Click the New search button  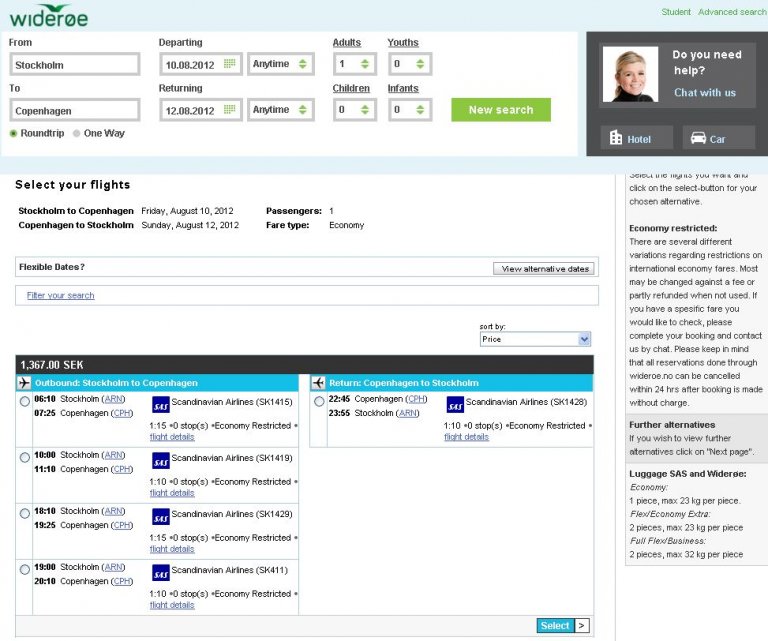pos(501,110)
